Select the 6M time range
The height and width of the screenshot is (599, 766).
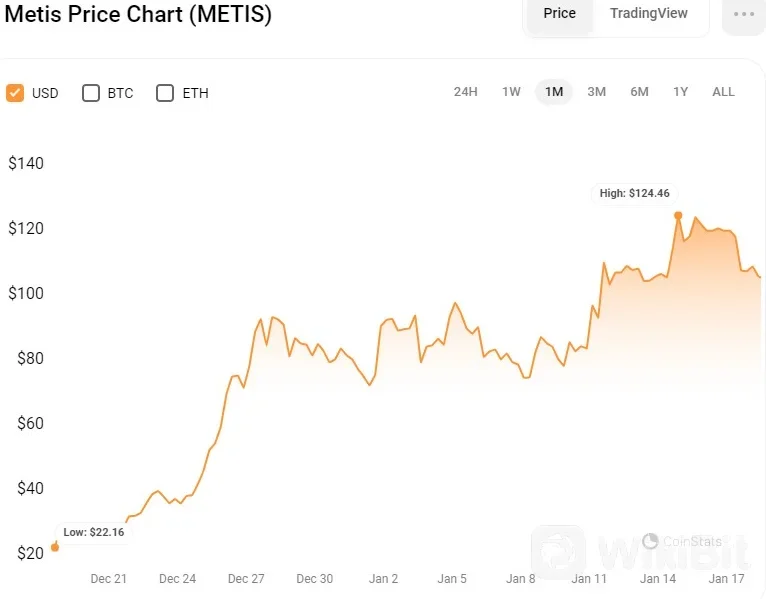[x=639, y=92]
